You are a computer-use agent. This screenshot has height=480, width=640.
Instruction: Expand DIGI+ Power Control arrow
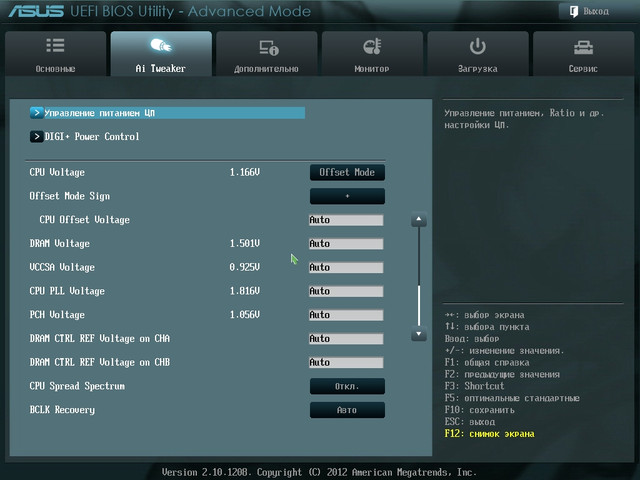[x=36, y=136]
